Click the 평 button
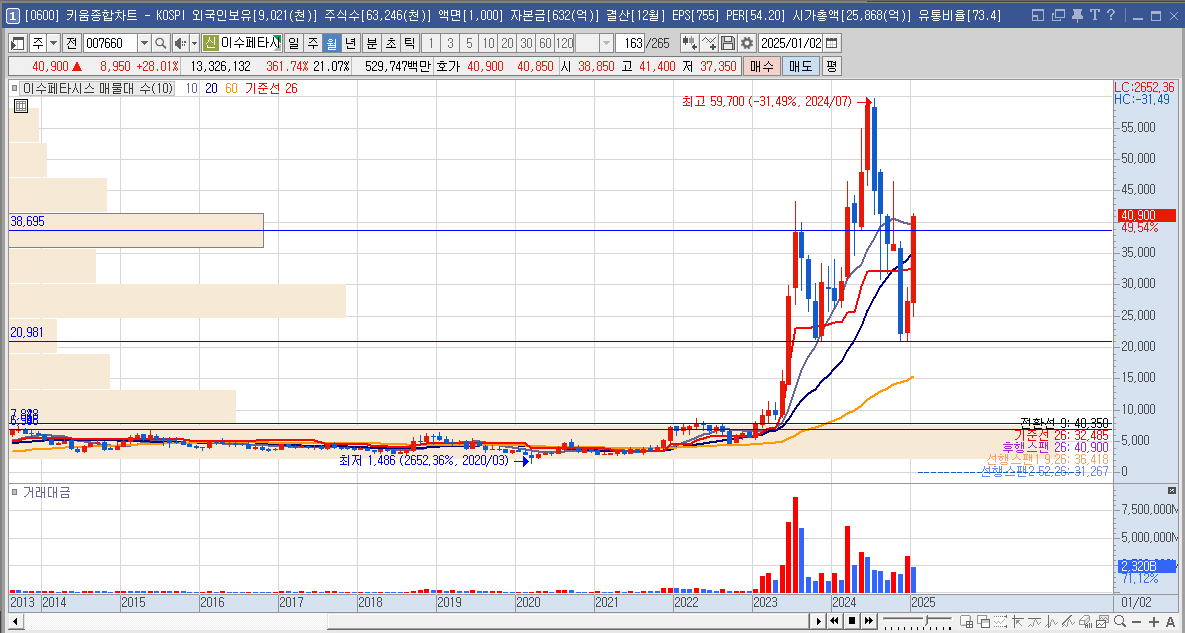Viewport: 1185px width, 633px height. tap(831, 66)
